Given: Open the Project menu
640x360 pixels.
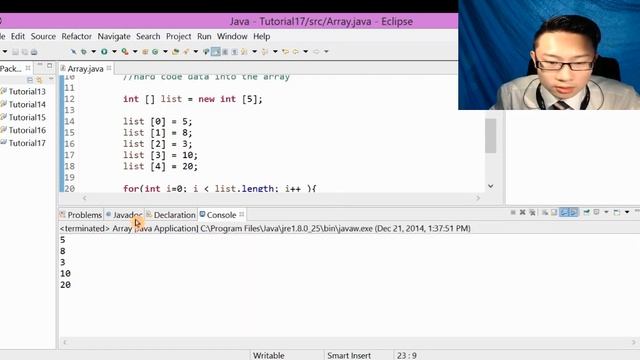Looking at the screenshot, I should (178, 36).
